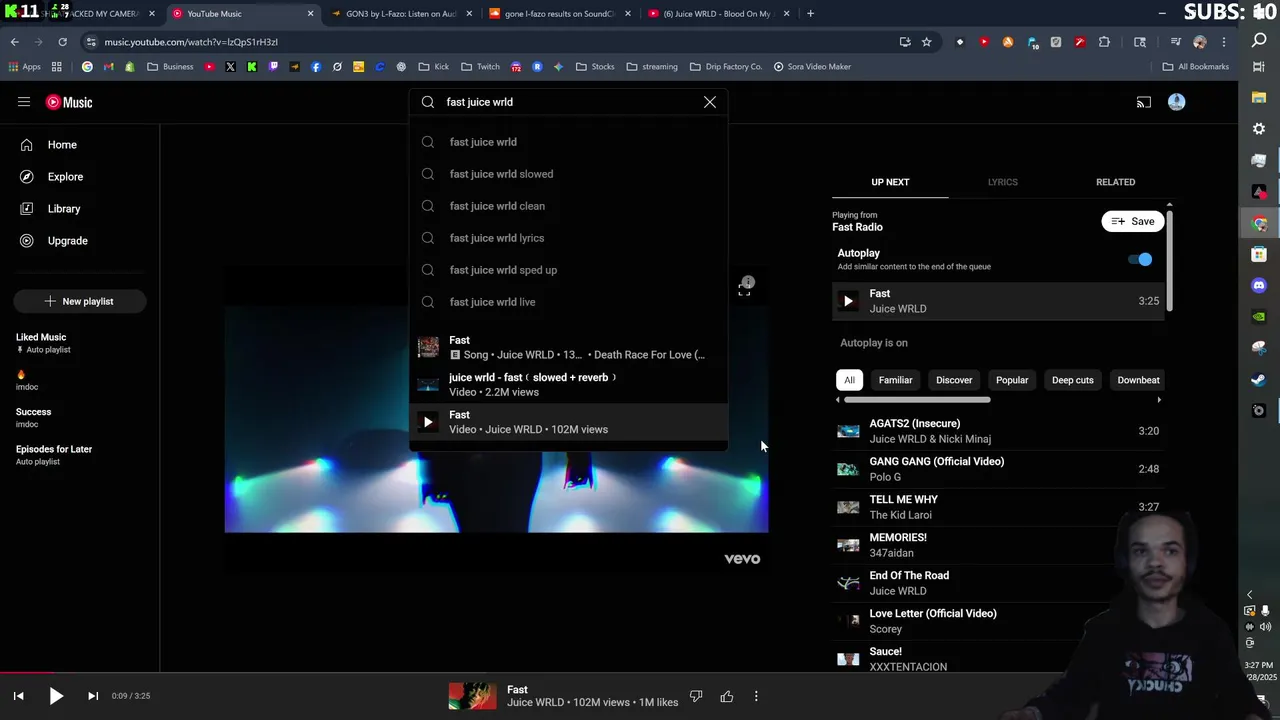Dislike the current song Fast

point(696,696)
